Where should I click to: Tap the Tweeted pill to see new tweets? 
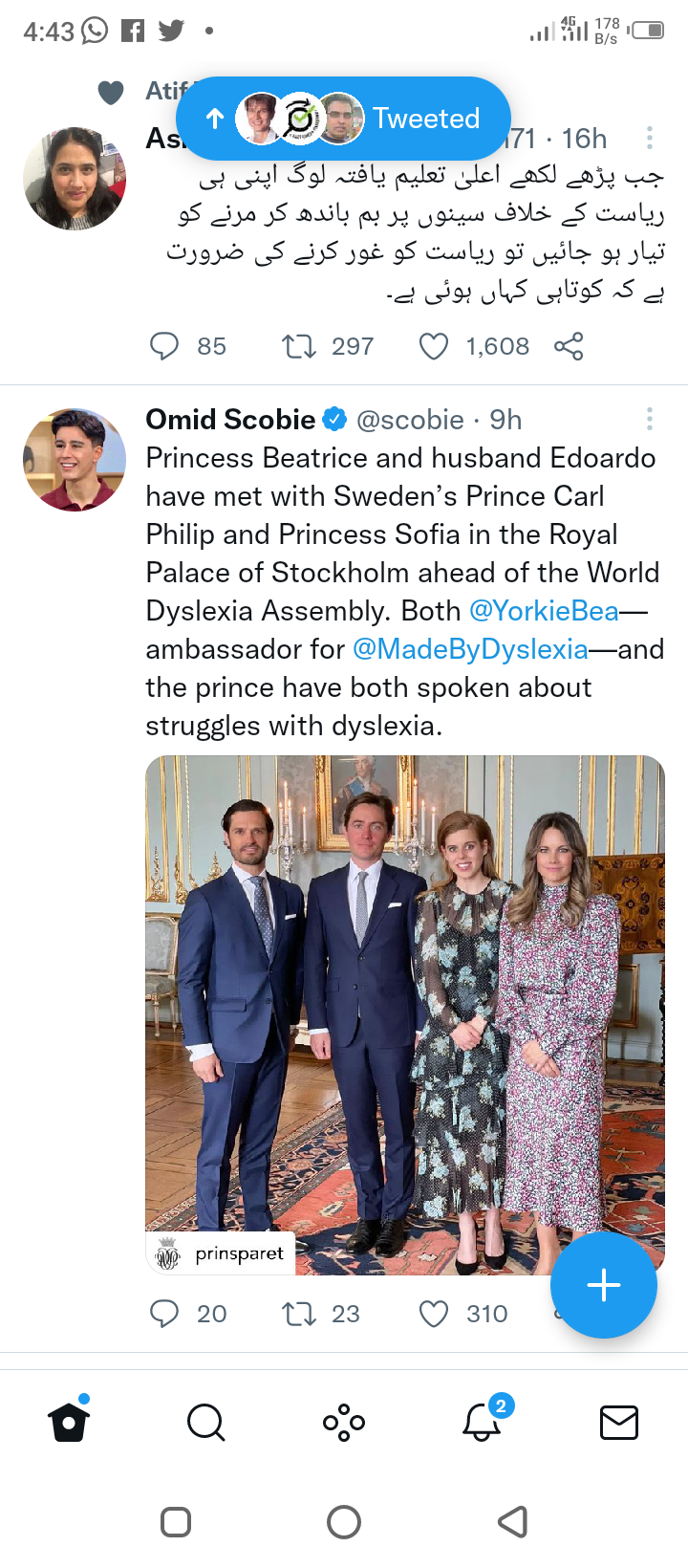[x=343, y=119]
